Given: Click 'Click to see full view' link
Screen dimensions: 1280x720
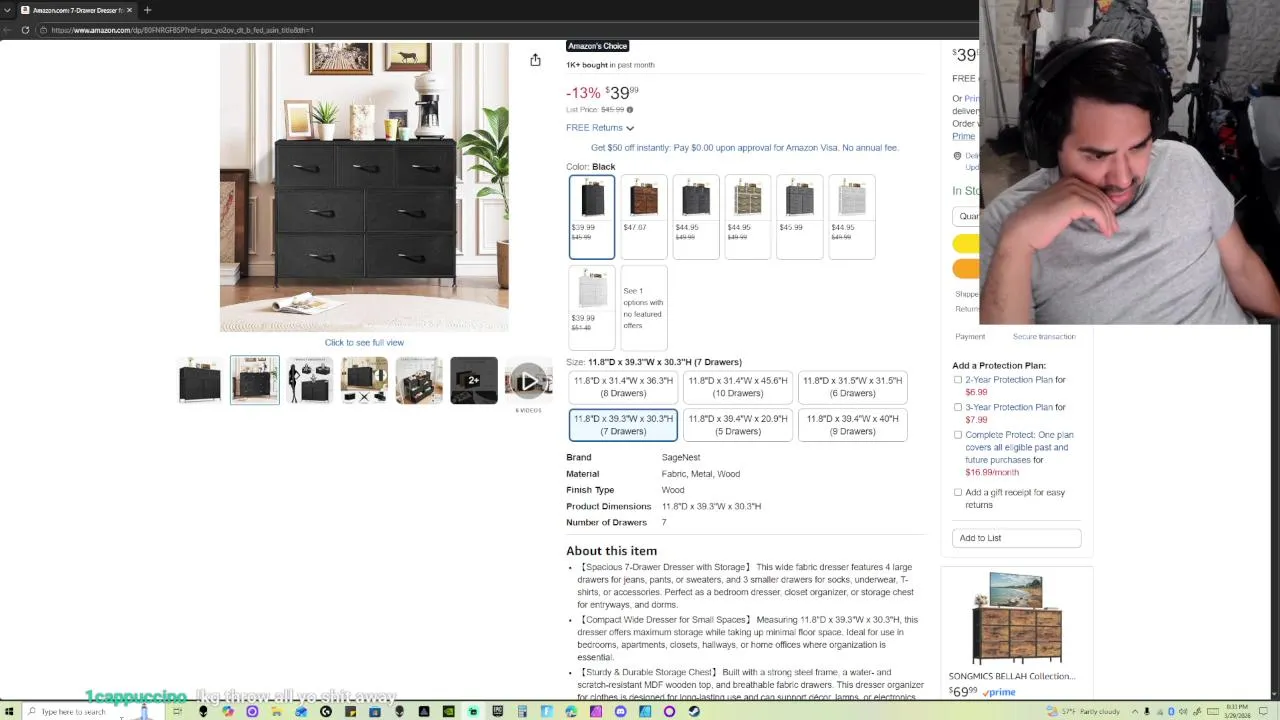Looking at the screenshot, I should pos(364,343).
